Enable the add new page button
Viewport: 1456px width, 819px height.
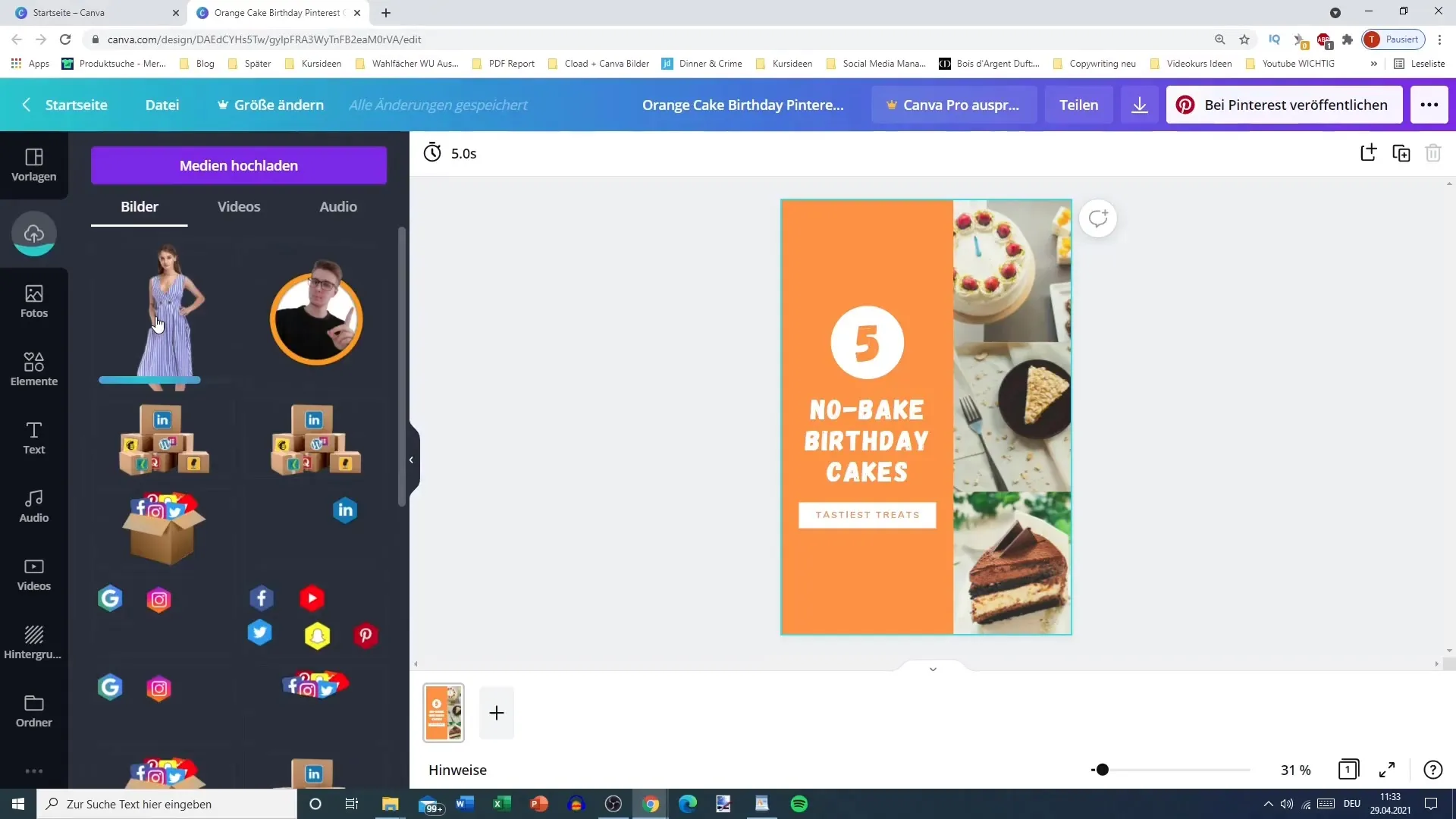497,712
